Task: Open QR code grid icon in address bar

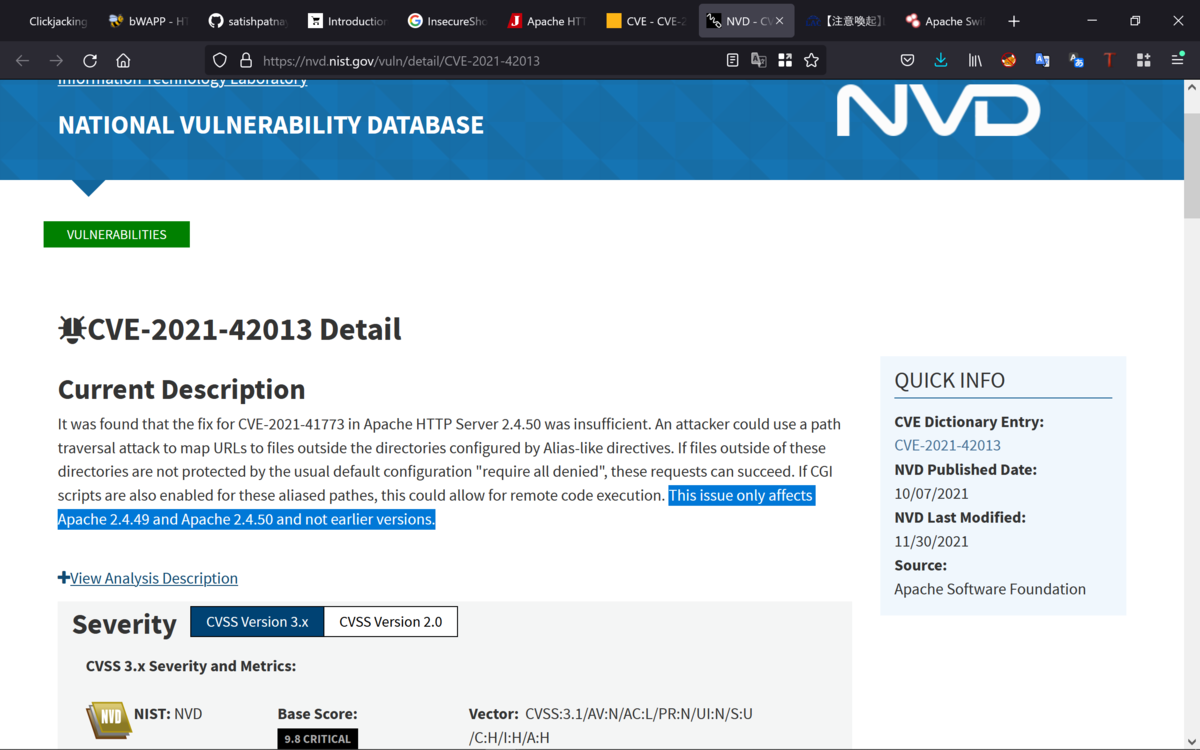Action: [785, 61]
